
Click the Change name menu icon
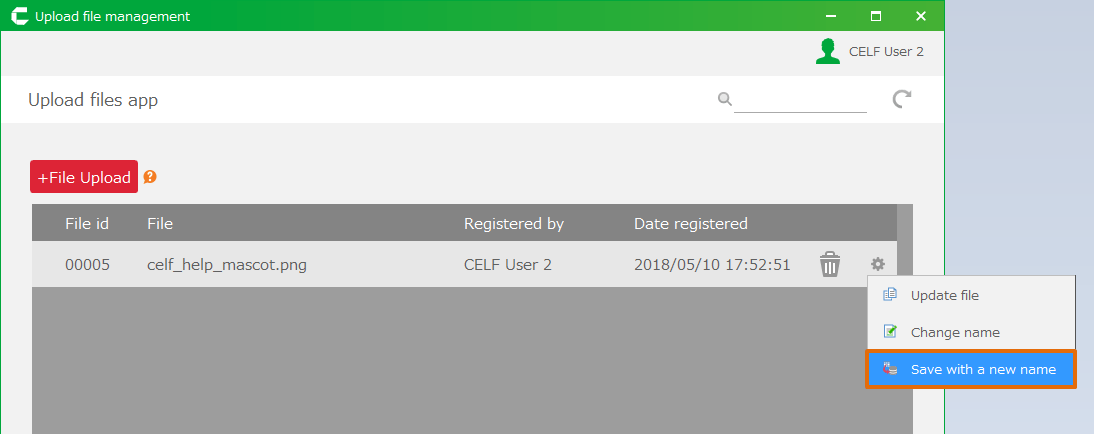pos(890,332)
